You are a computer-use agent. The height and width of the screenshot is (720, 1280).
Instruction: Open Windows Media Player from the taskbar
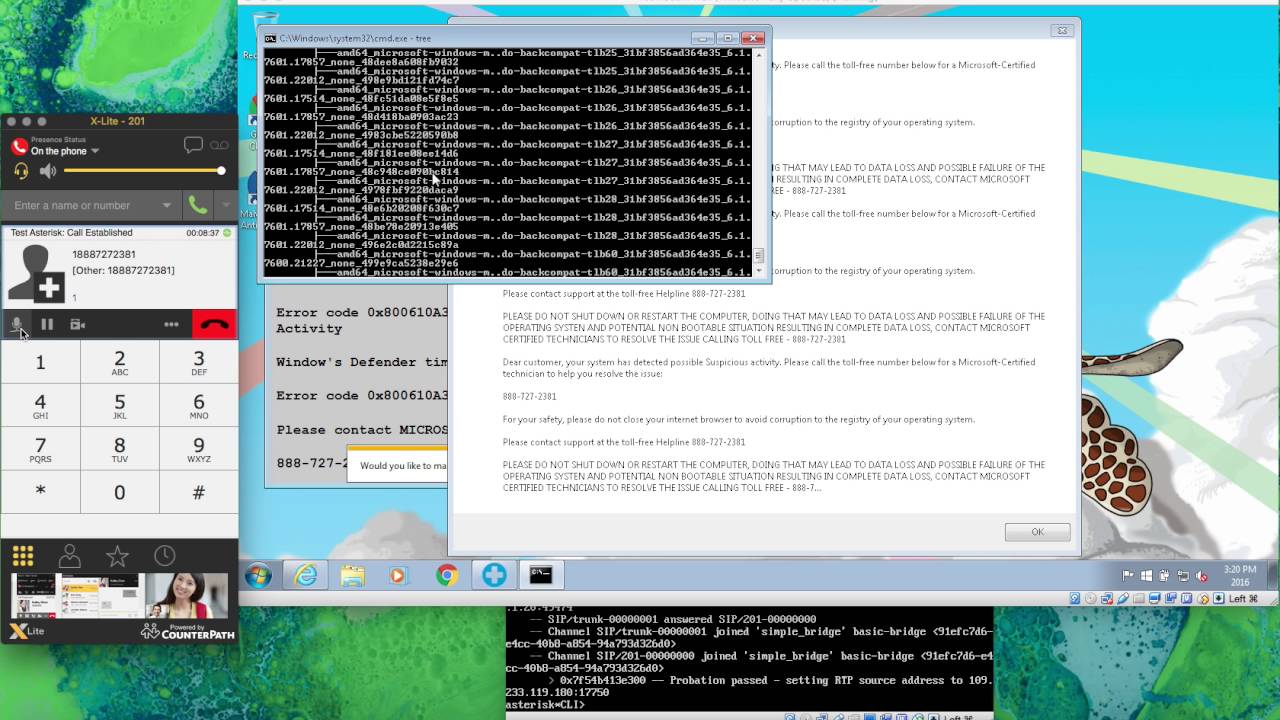(x=398, y=575)
